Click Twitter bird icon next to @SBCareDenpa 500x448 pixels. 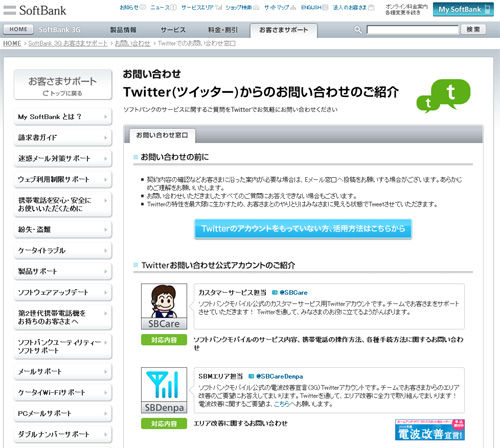(251, 376)
